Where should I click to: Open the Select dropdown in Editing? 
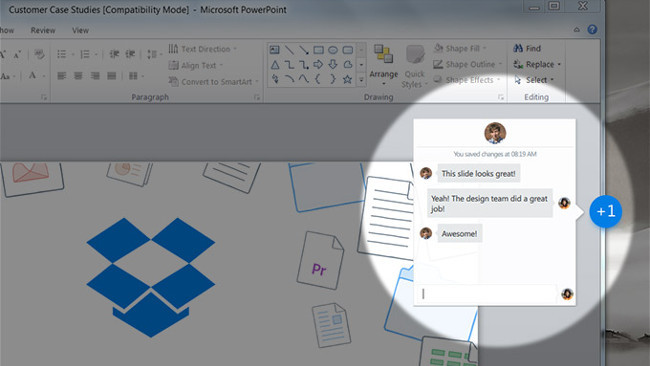534,80
